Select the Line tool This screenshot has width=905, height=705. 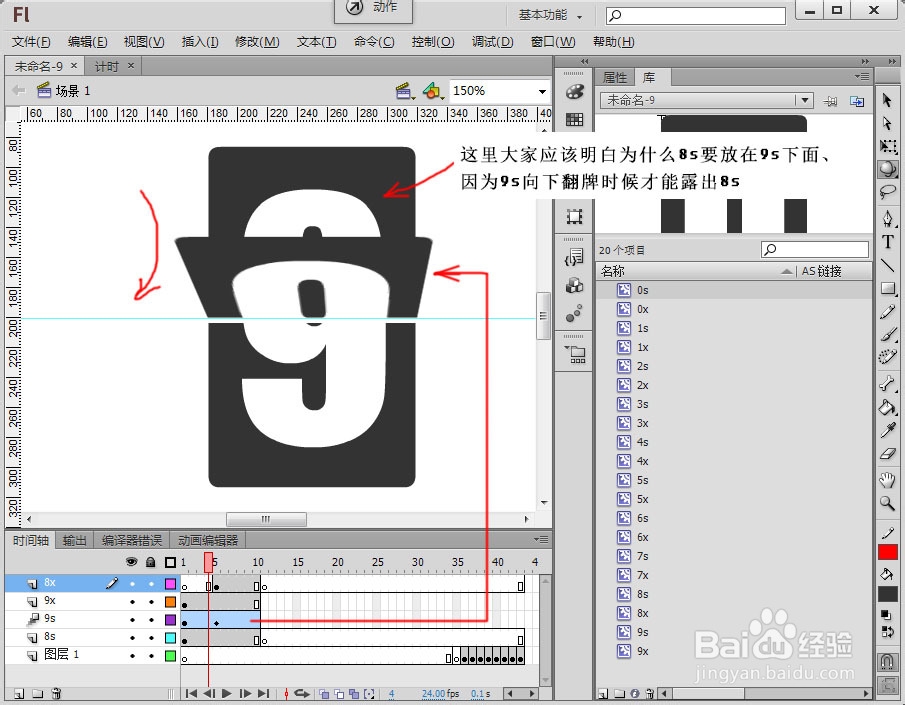pyautogui.click(x=888, y=265)
